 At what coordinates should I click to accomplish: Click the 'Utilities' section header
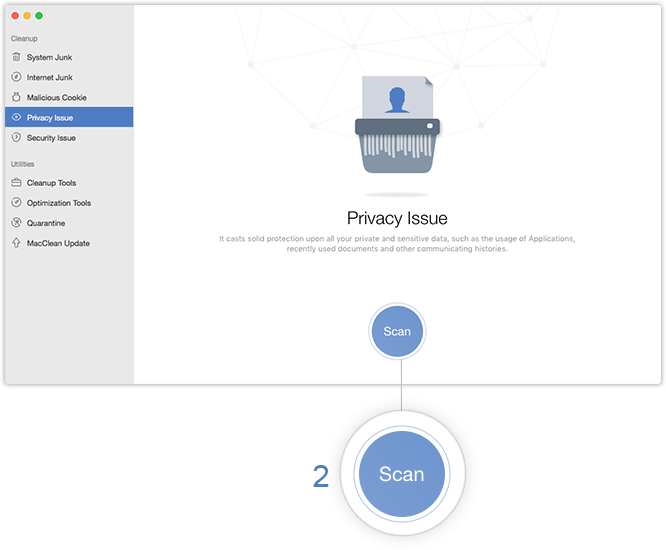(23, 164)
